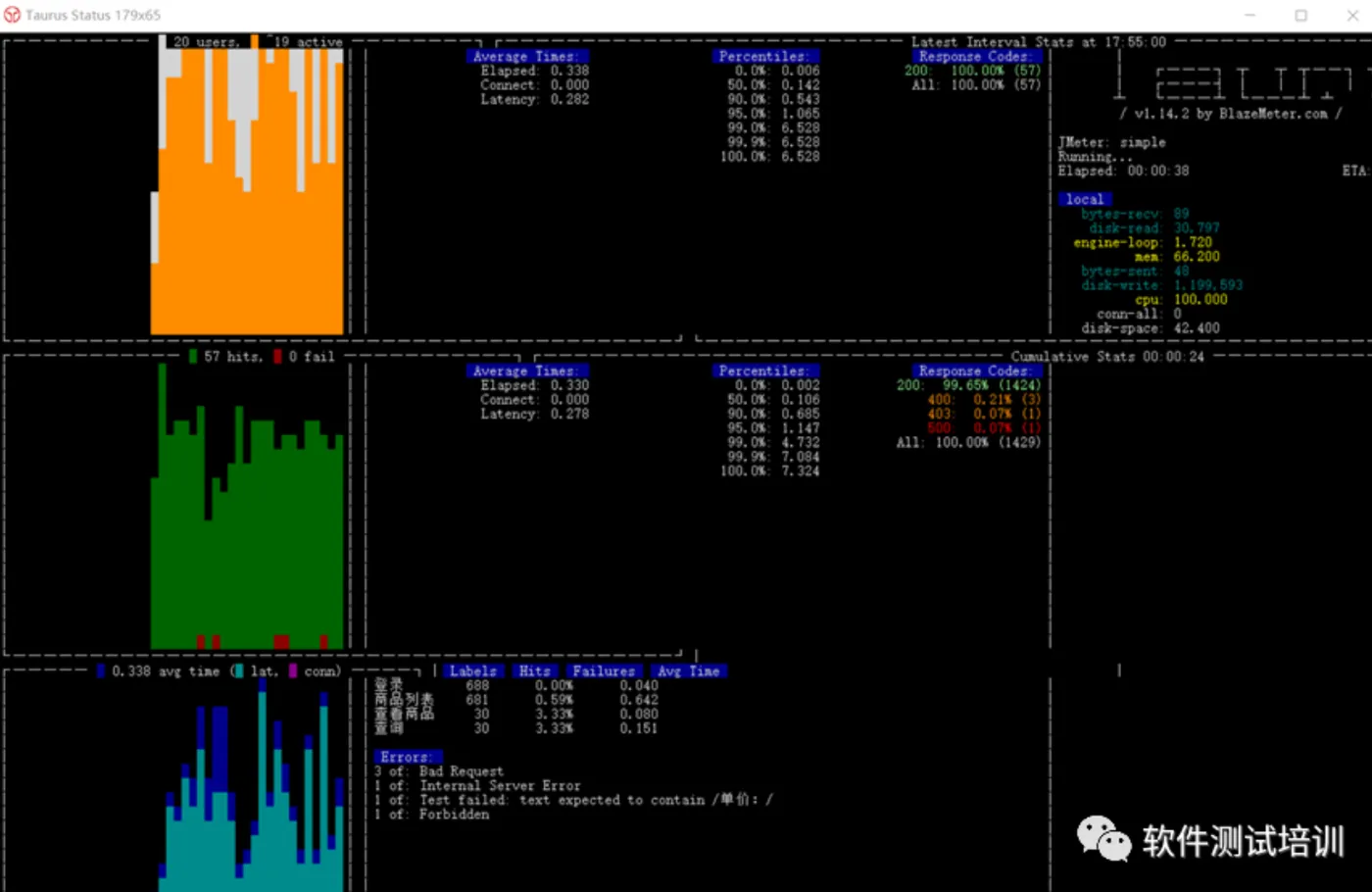Click the "Running..." status line
This screenshot has width=1372, height=892.
[x=1095, y=157]
